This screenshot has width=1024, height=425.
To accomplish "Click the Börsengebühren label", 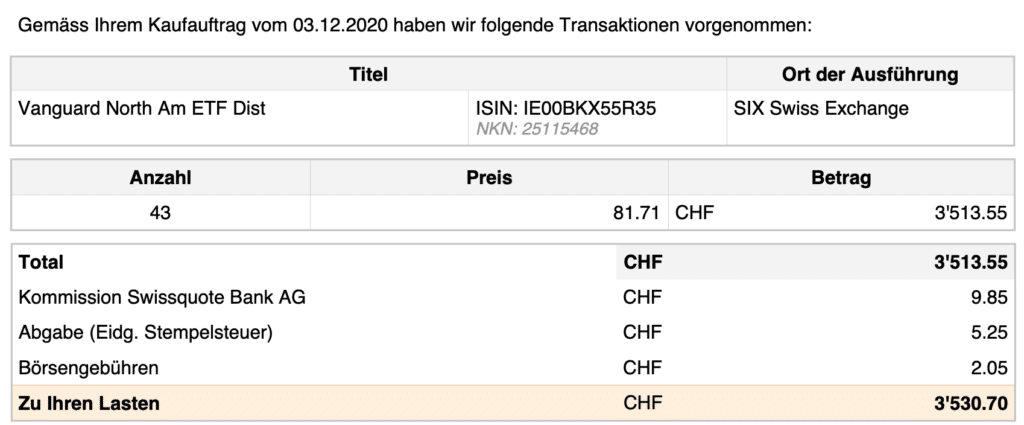I will 89,368.
